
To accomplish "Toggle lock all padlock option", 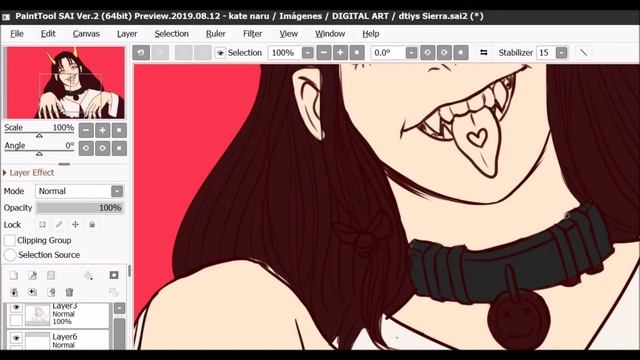I will pos(92,224).
